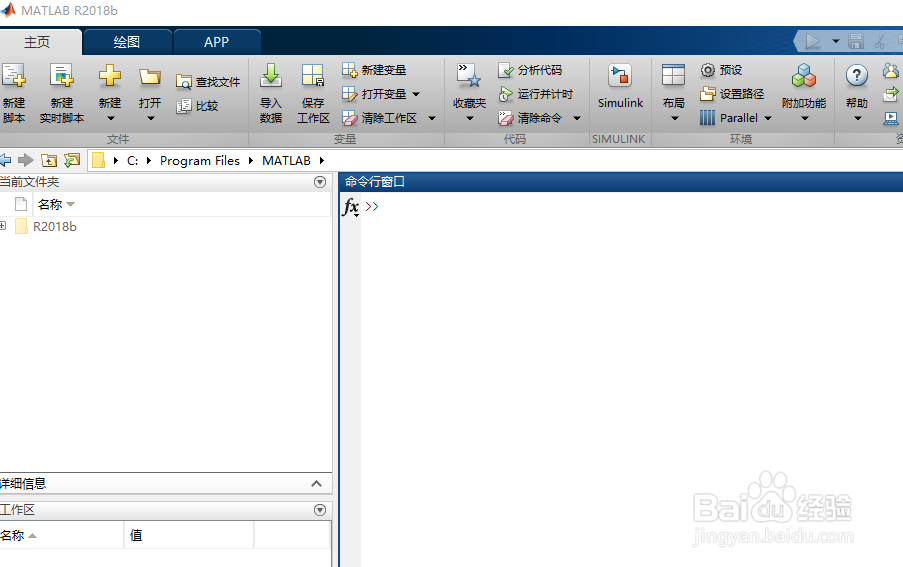Click the 新建脚本 (New Script) icon
This screenshot has height=567, width=903.
click(x=14, y=75)
